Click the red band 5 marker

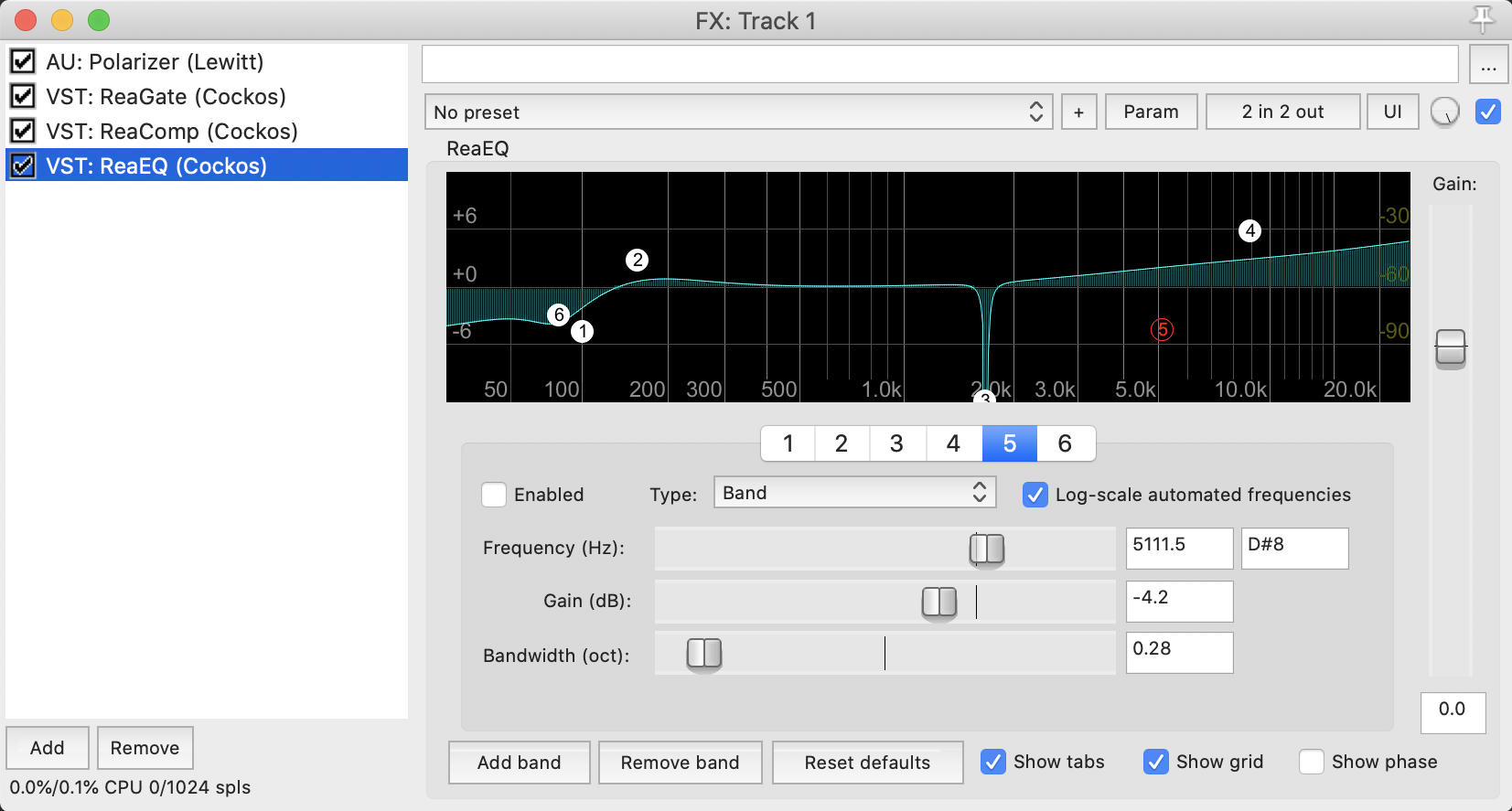[1162, 329]
